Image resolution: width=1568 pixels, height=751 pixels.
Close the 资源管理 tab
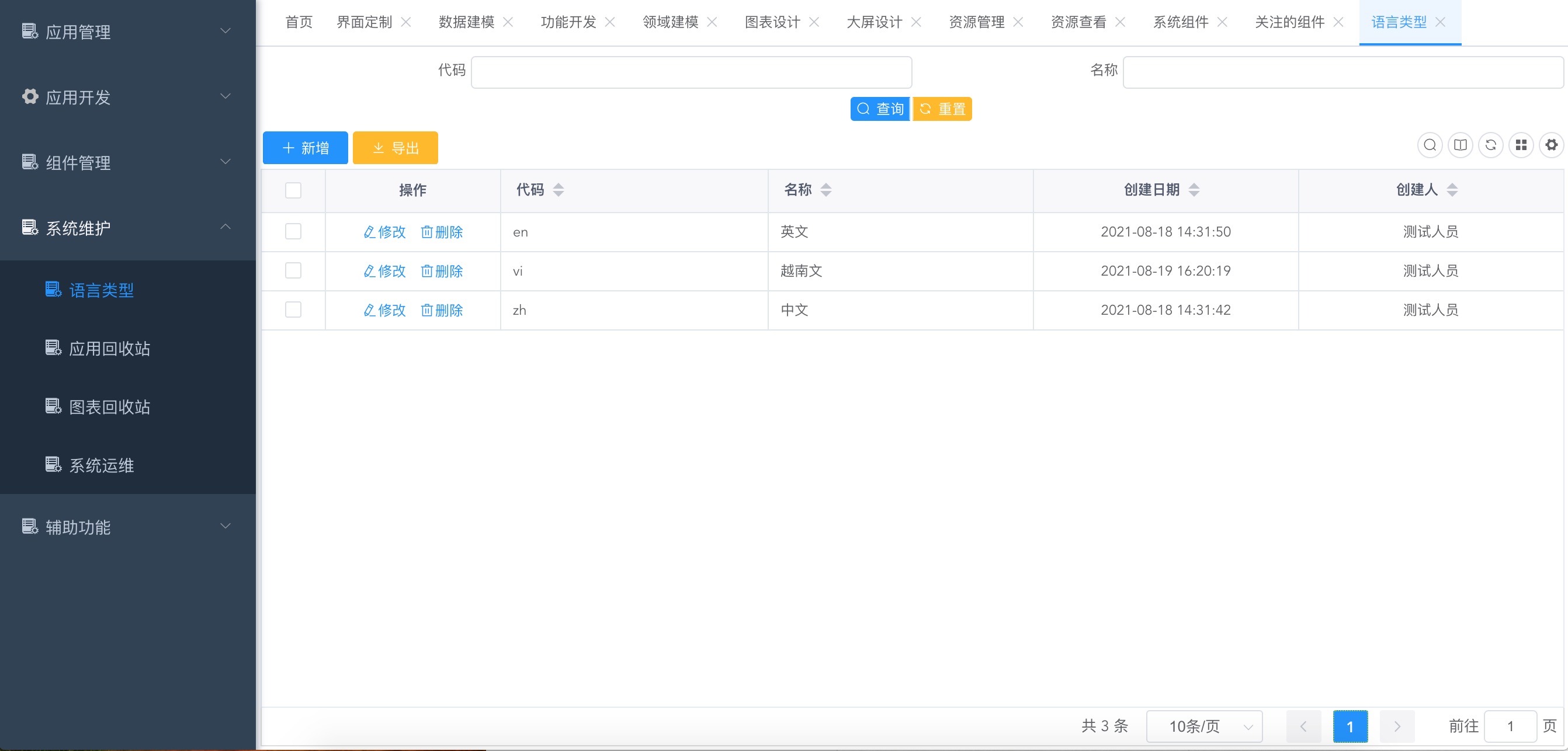coord(1018,23)
